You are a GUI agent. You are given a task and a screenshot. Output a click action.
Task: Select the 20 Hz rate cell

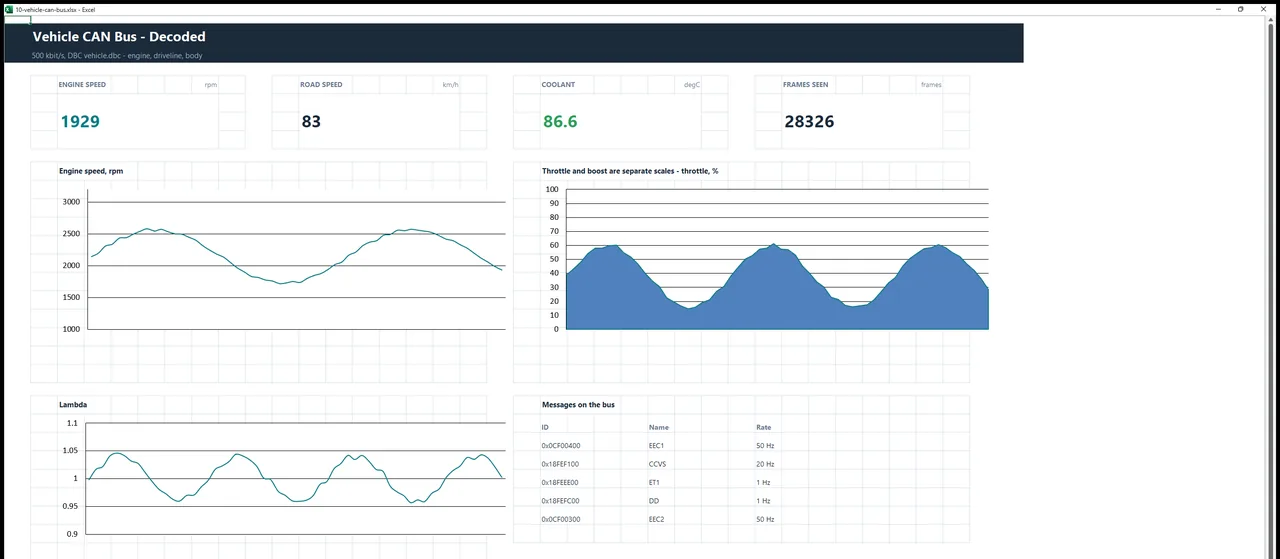[765, 464]
